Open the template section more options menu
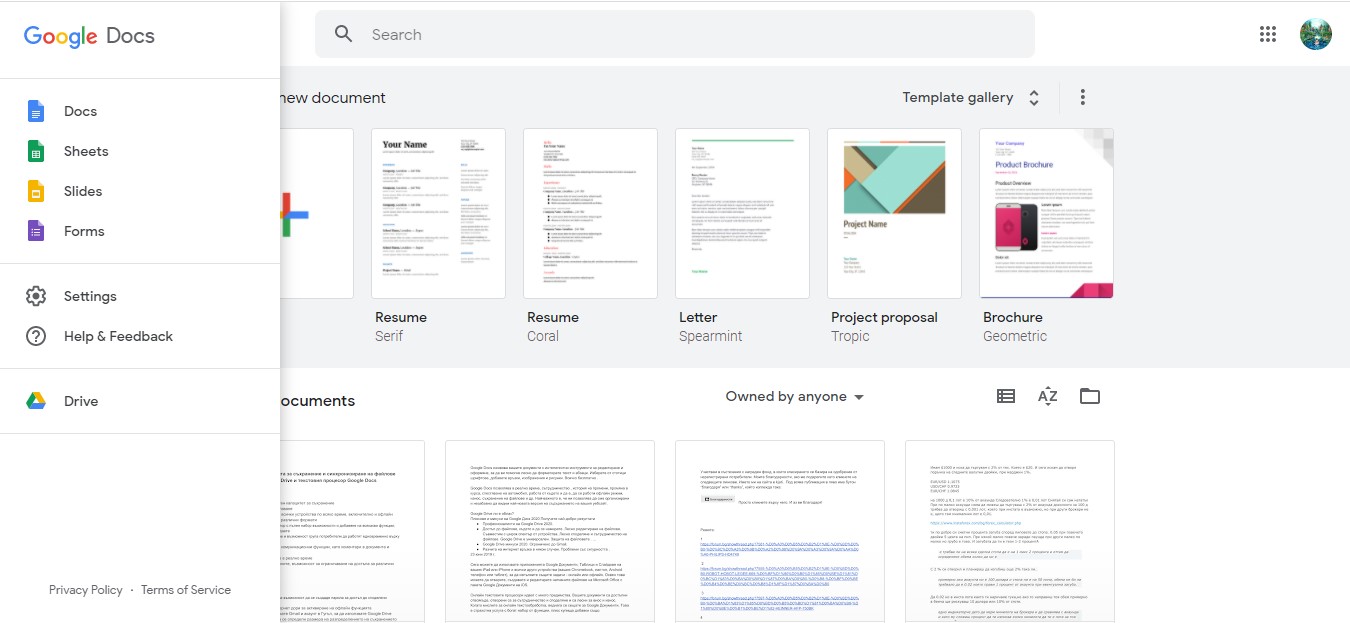This screenshot has width=1350, height=623. pos(1082,97)
